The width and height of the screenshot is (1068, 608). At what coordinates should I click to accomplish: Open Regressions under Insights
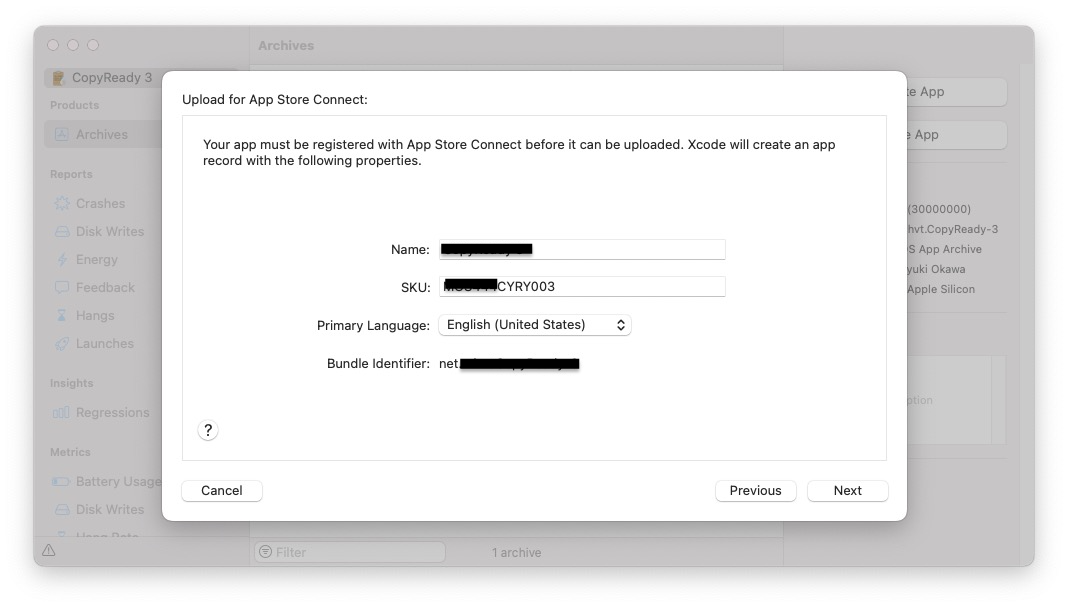pyautogui.click(x=112, y=412)
